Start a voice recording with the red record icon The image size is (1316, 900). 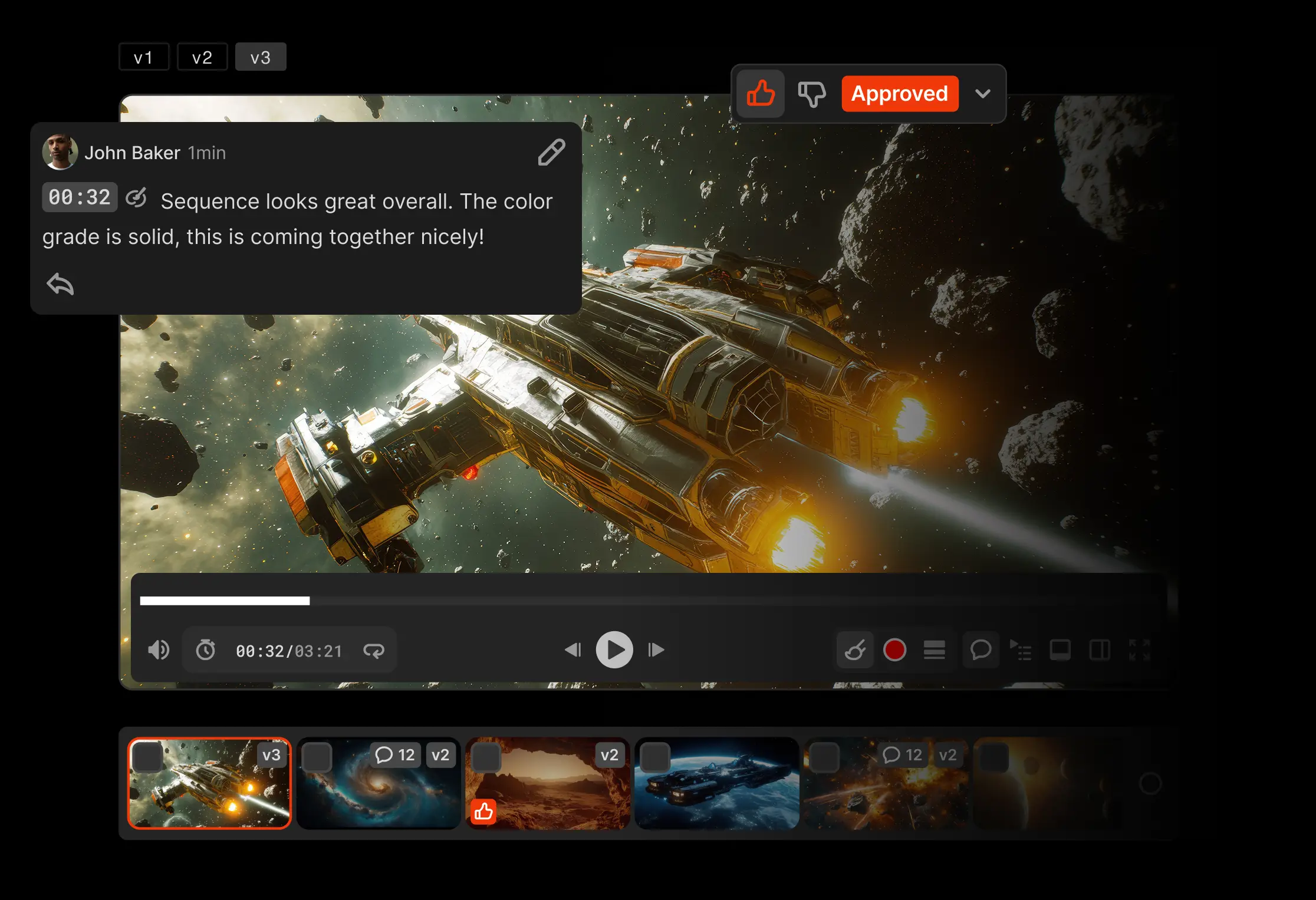click(x=894, y=650)
